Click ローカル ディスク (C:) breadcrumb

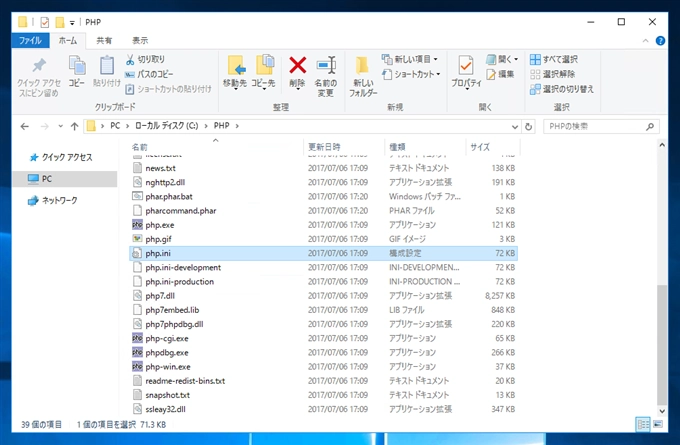click(167, 126)
